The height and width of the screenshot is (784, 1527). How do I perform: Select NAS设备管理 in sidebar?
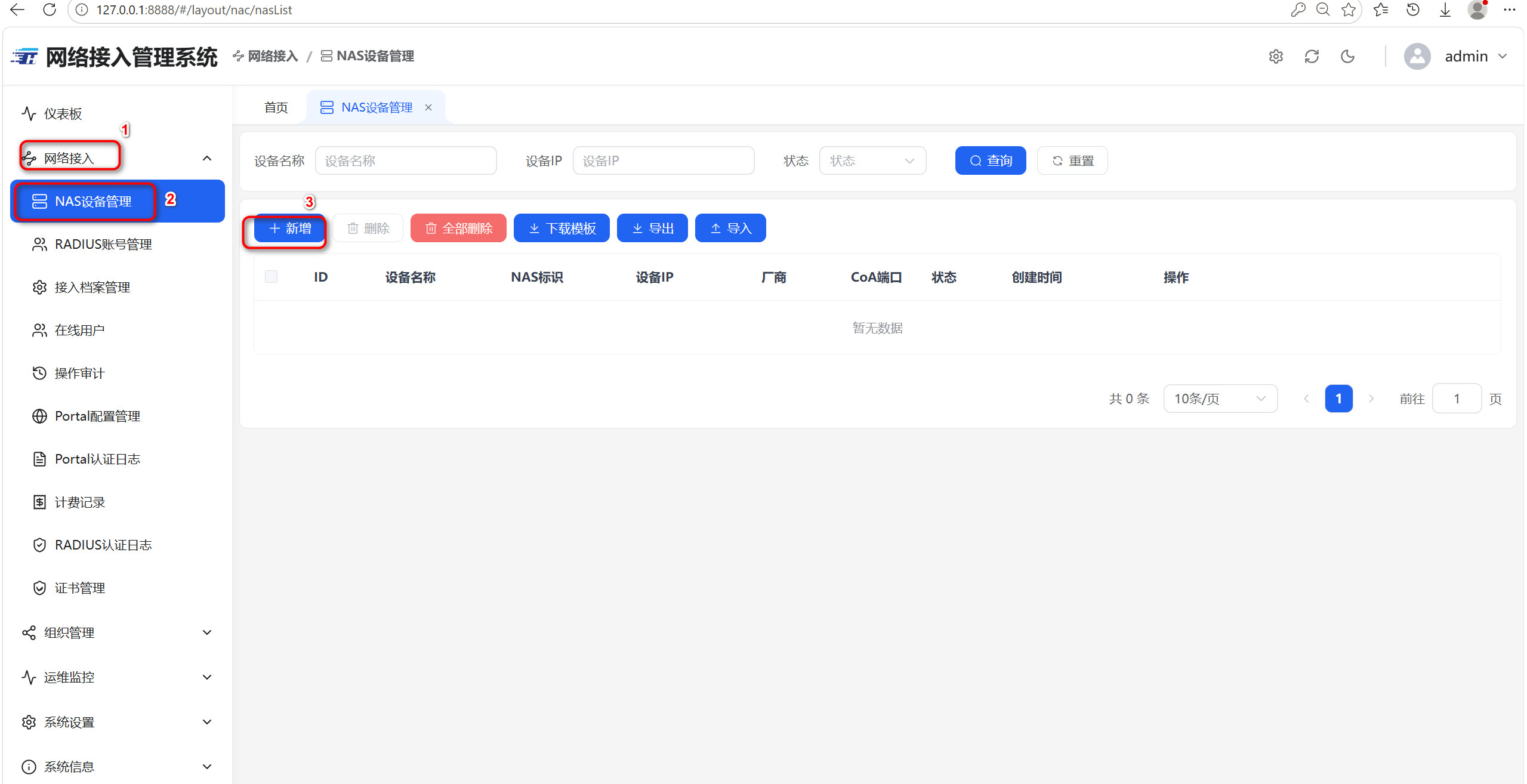(x=118, y=201)
